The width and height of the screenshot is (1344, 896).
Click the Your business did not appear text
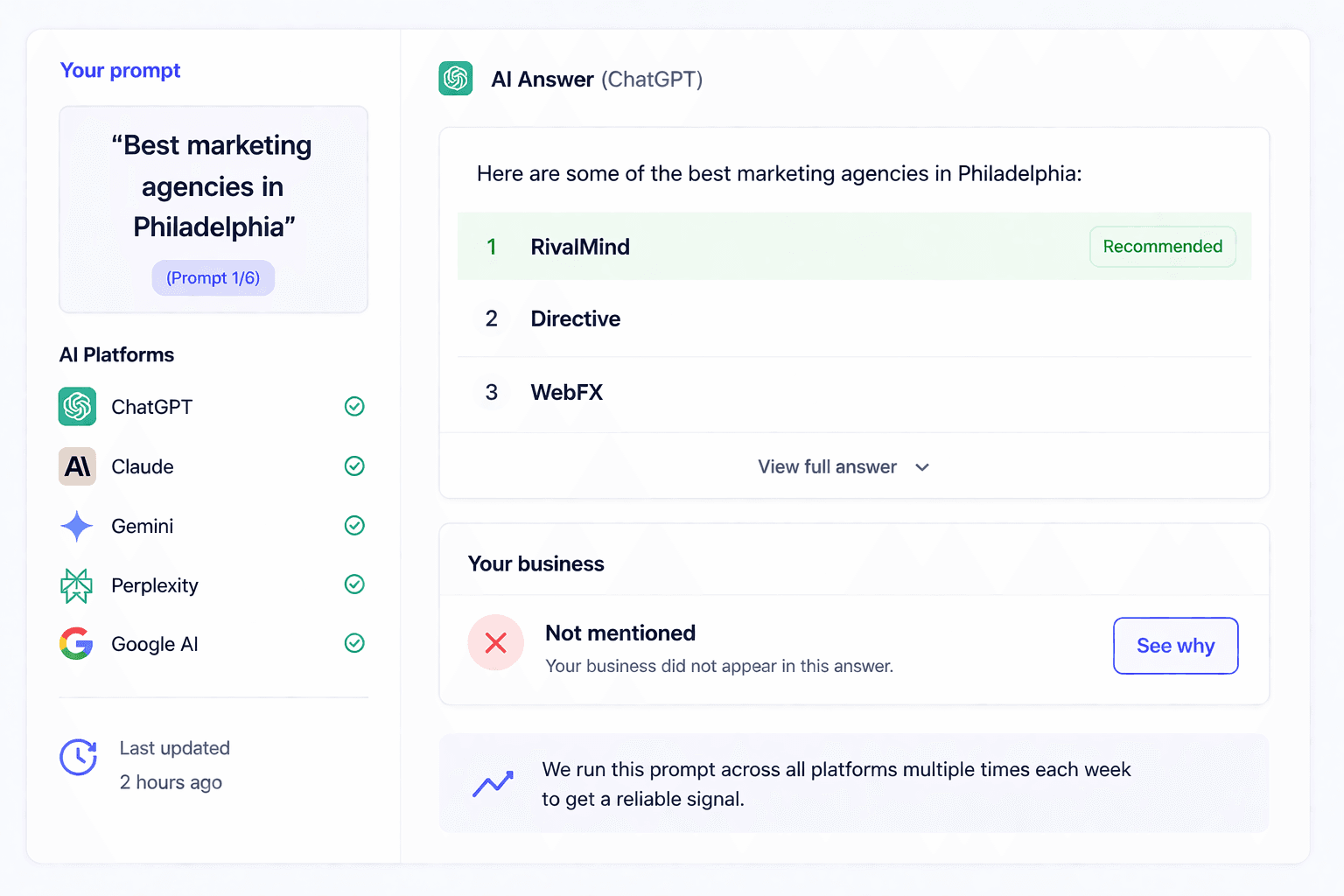pyautogui.click(x=719, y=666)
